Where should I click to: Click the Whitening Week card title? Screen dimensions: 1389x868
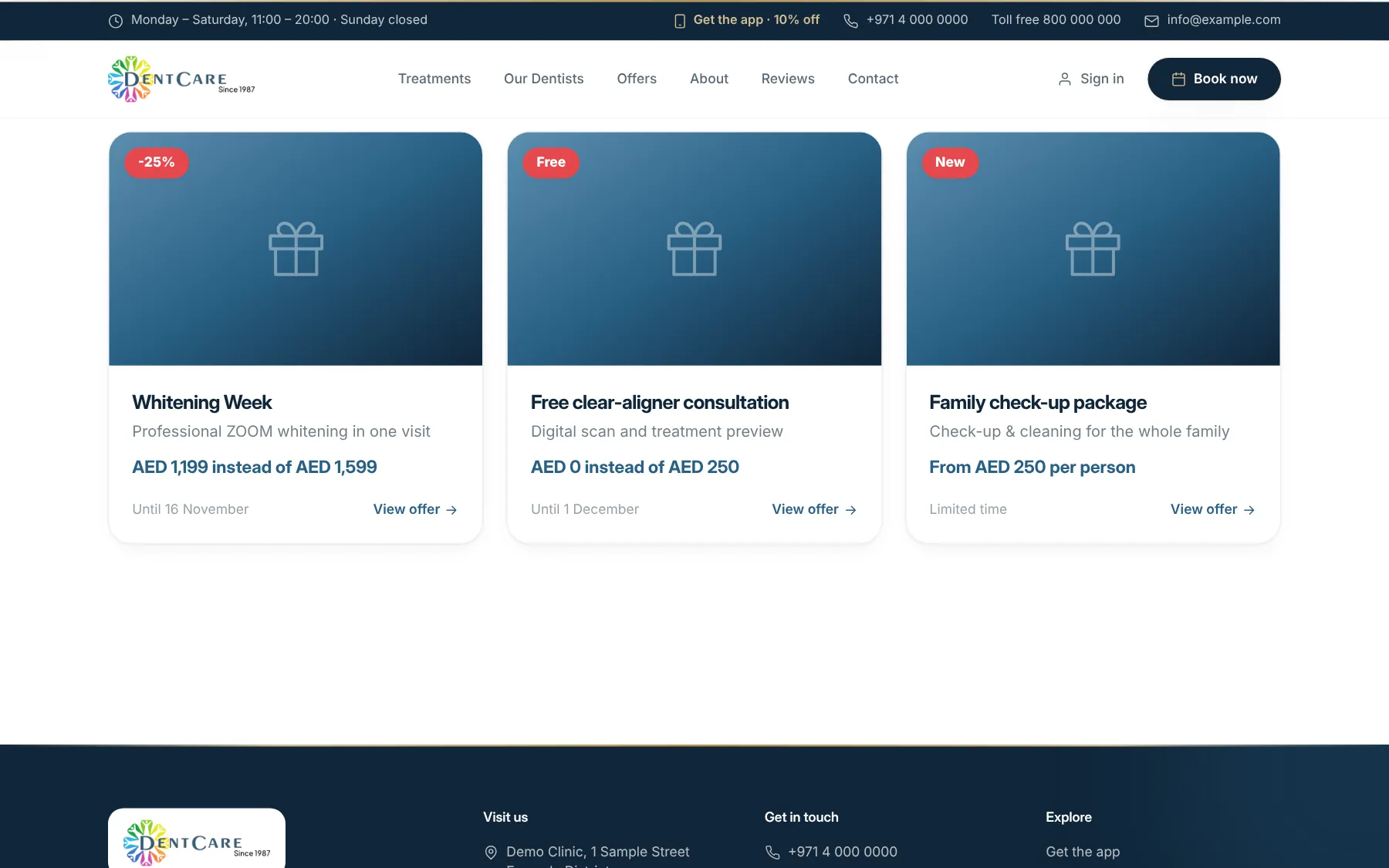202,403
